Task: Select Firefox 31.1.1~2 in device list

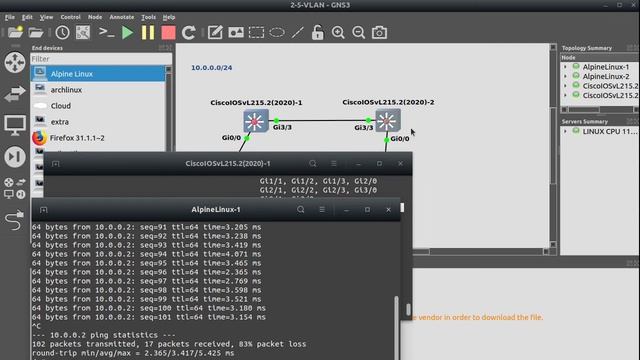Action: 98,138
